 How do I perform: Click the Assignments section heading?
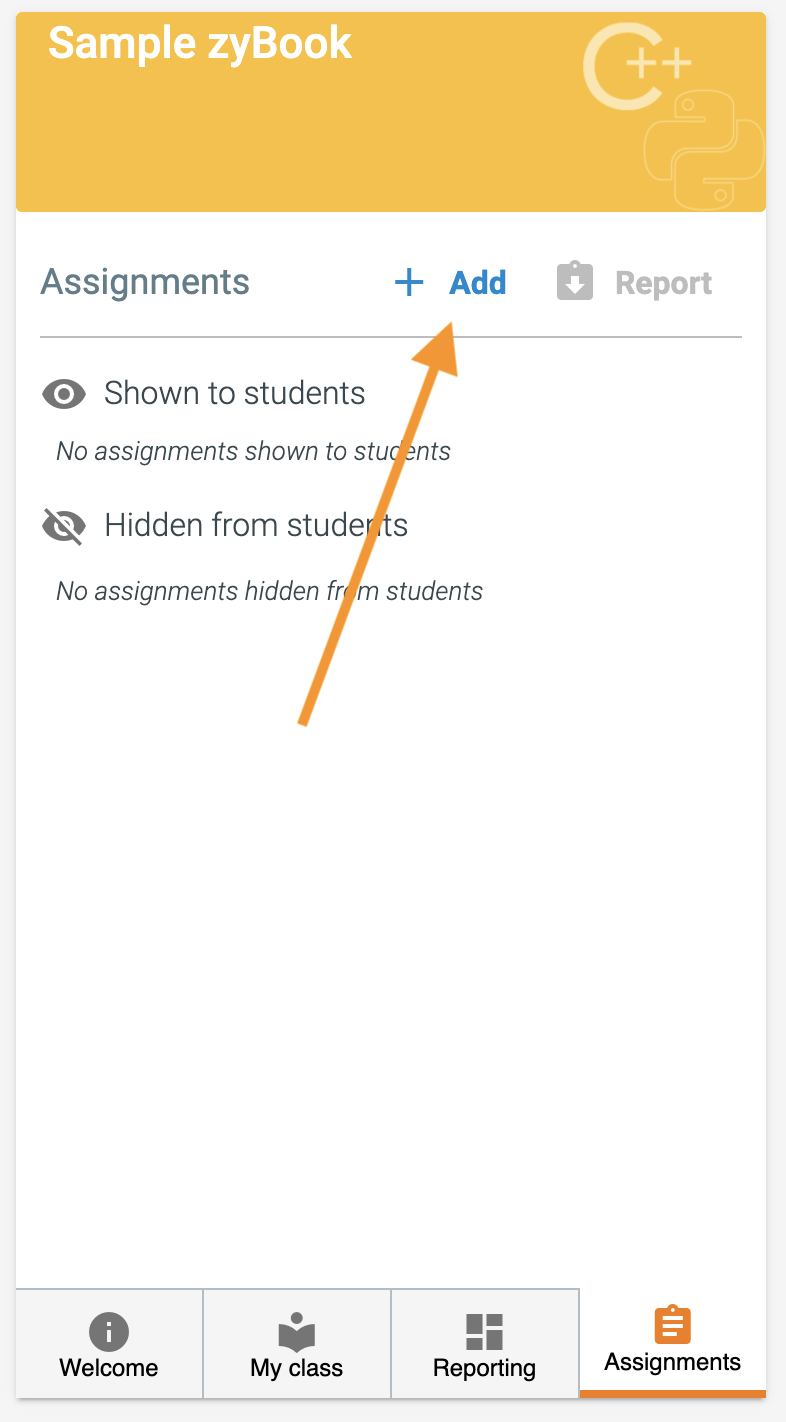pos(145,282)
